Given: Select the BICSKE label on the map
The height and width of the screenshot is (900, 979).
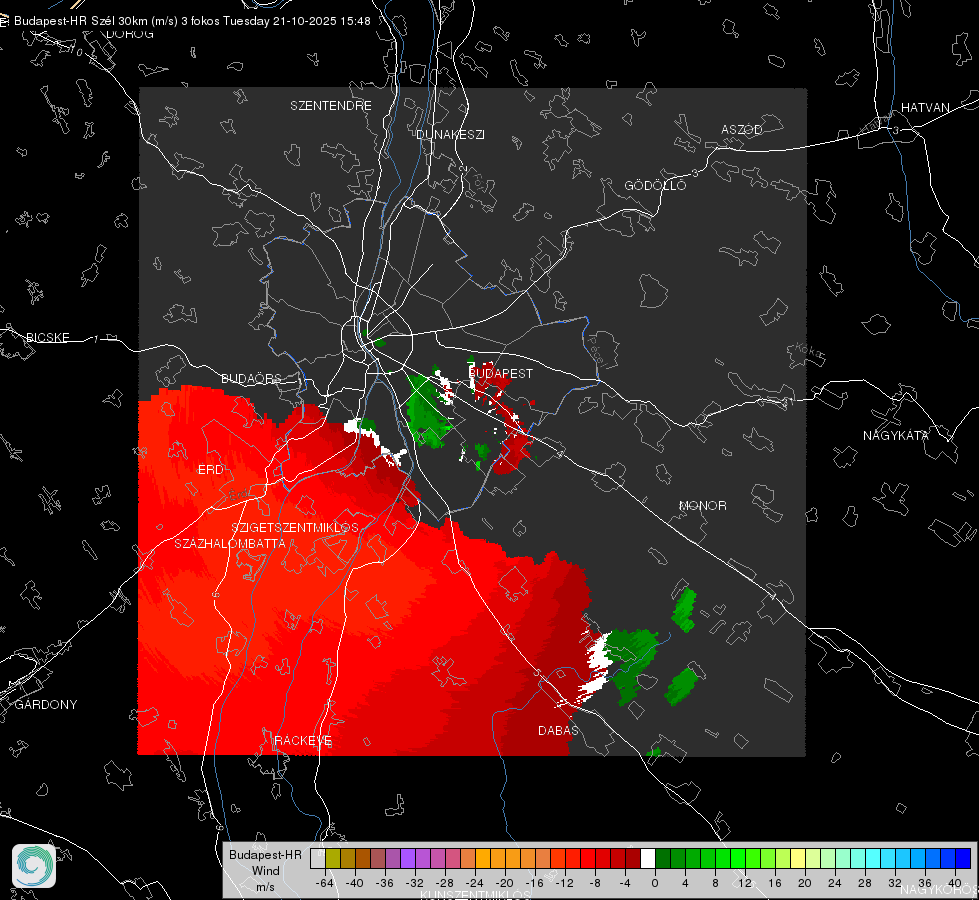Looking at the screenshot, I should (x=48, y=337).
